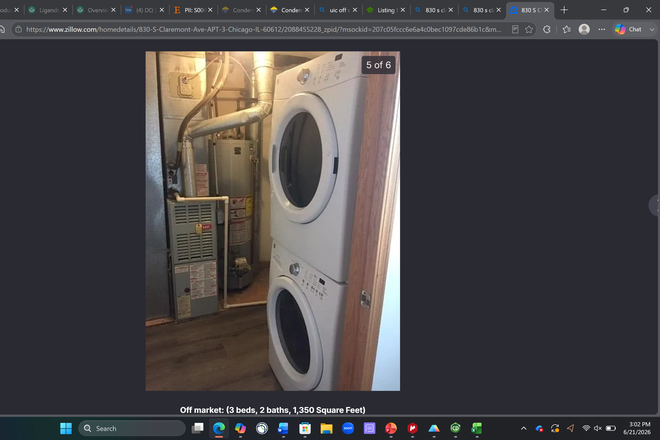Screen dimensions: 660x440
Task: Close the uic off c tab
Action: click(x=355, y=10)
